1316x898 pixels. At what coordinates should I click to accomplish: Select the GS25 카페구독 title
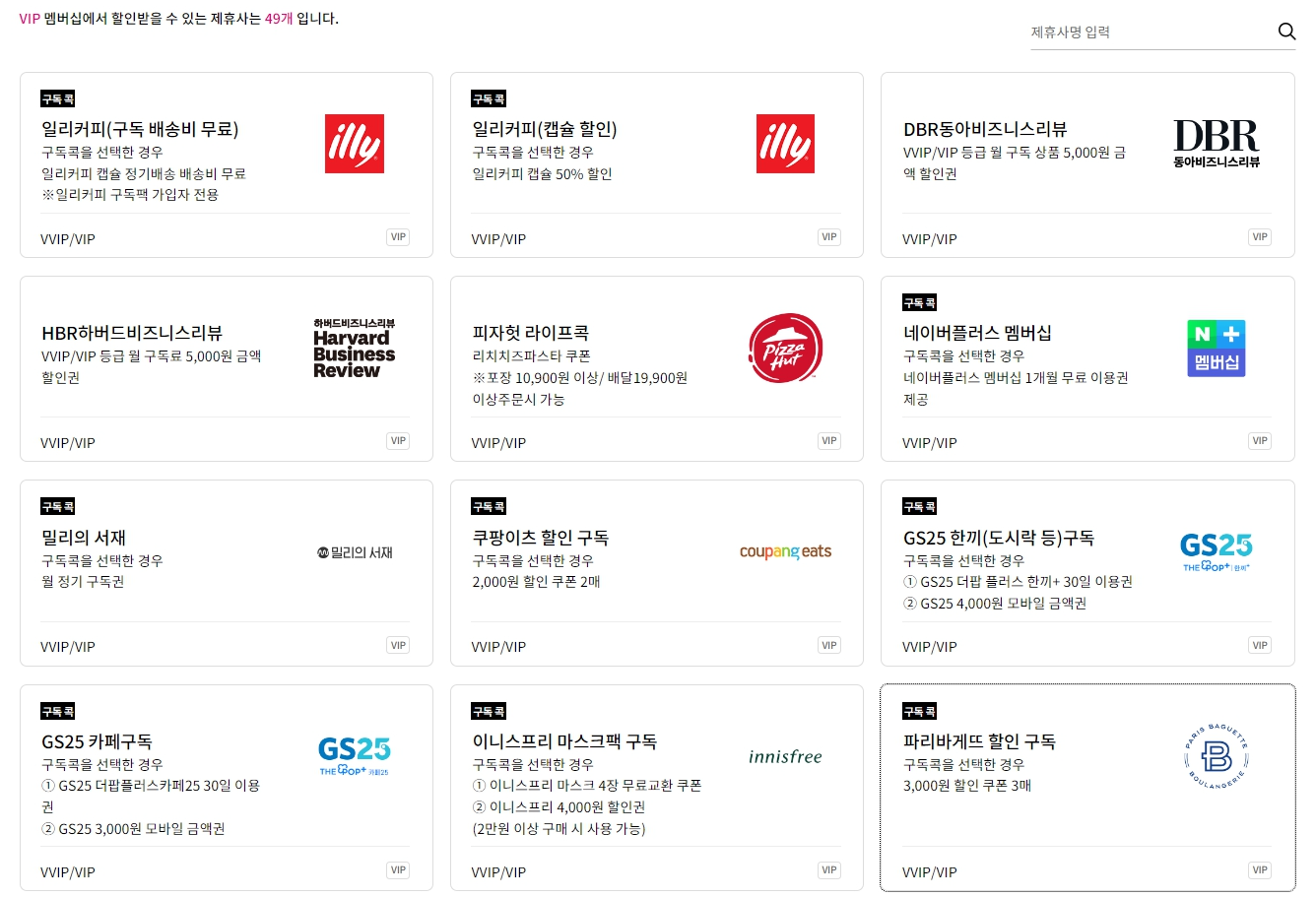click(97, 741)
